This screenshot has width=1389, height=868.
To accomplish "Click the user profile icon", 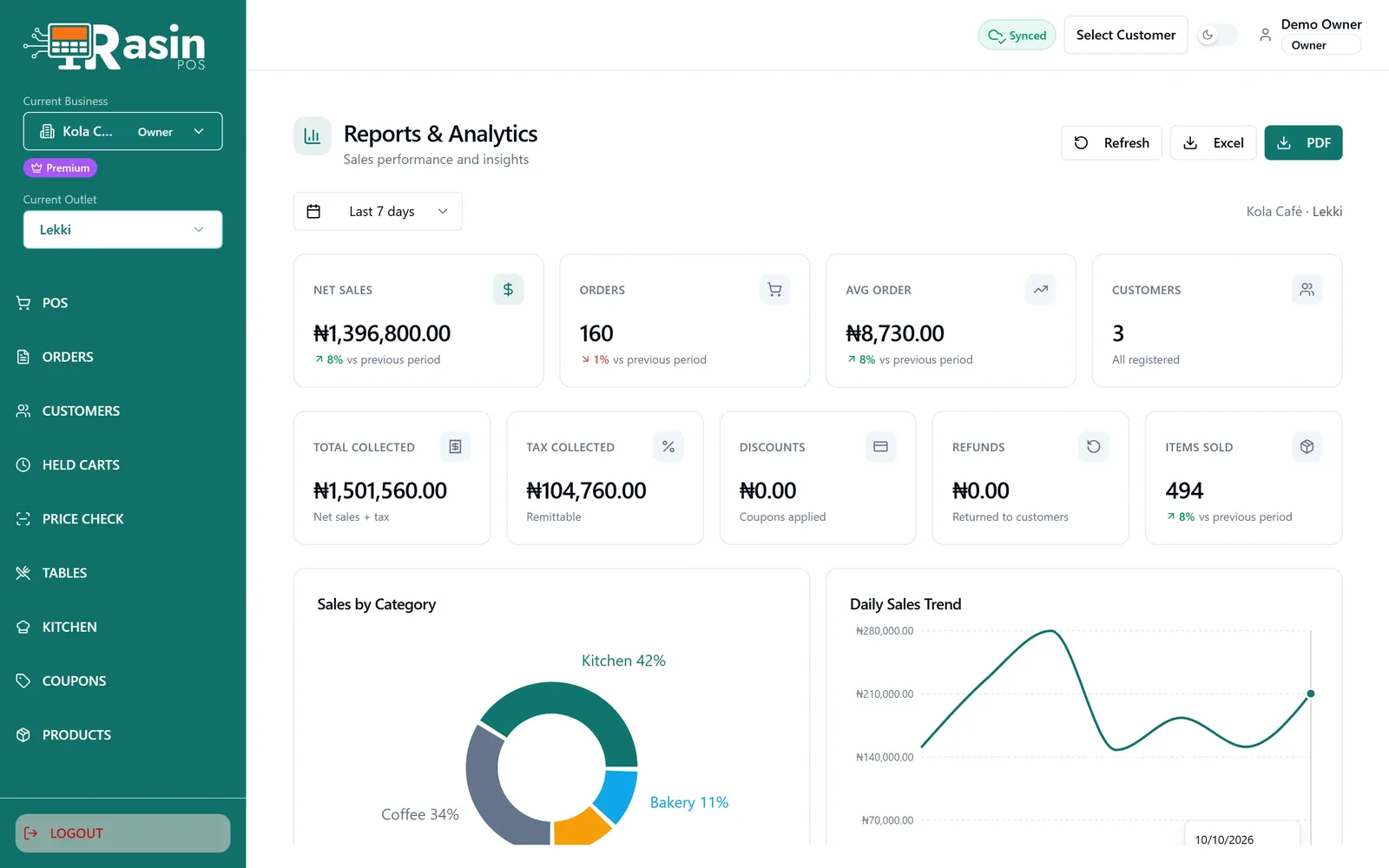I will point(1265,35).
